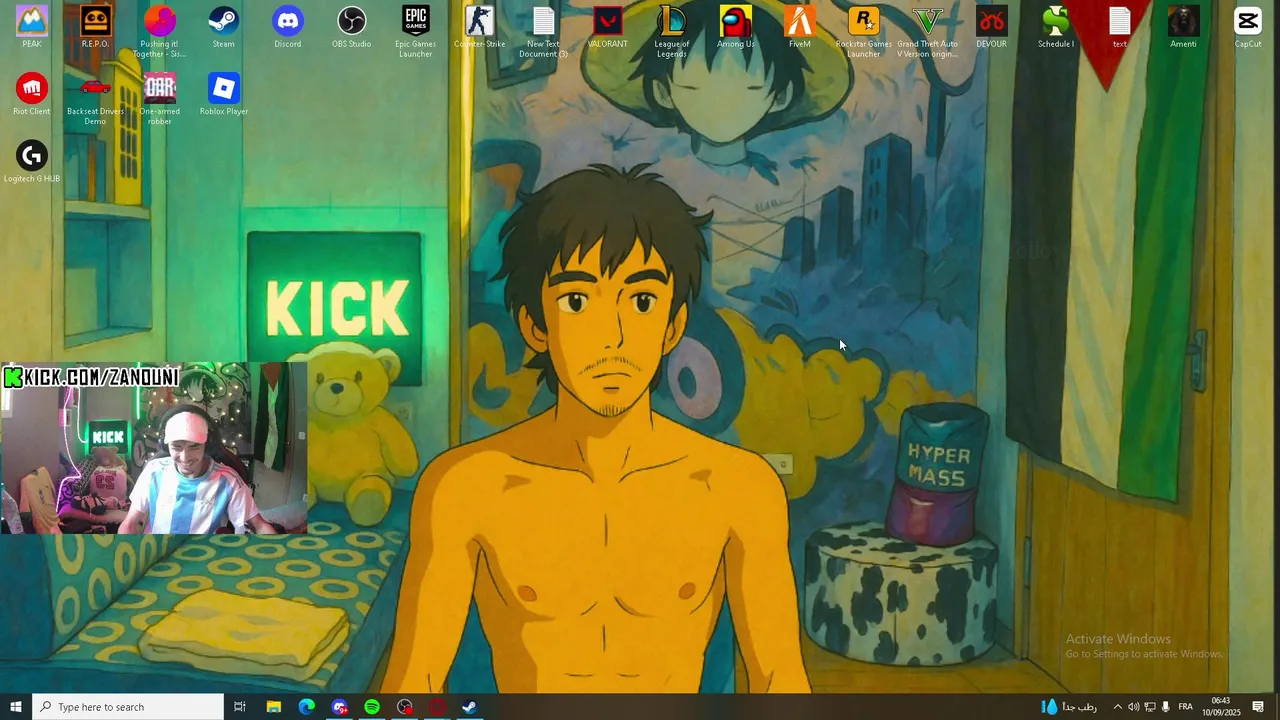Image resolution: width=1280 pixels, height=720 pixels.
Task: Open Task View in the taskbar
Action: [x=240, y=707]
